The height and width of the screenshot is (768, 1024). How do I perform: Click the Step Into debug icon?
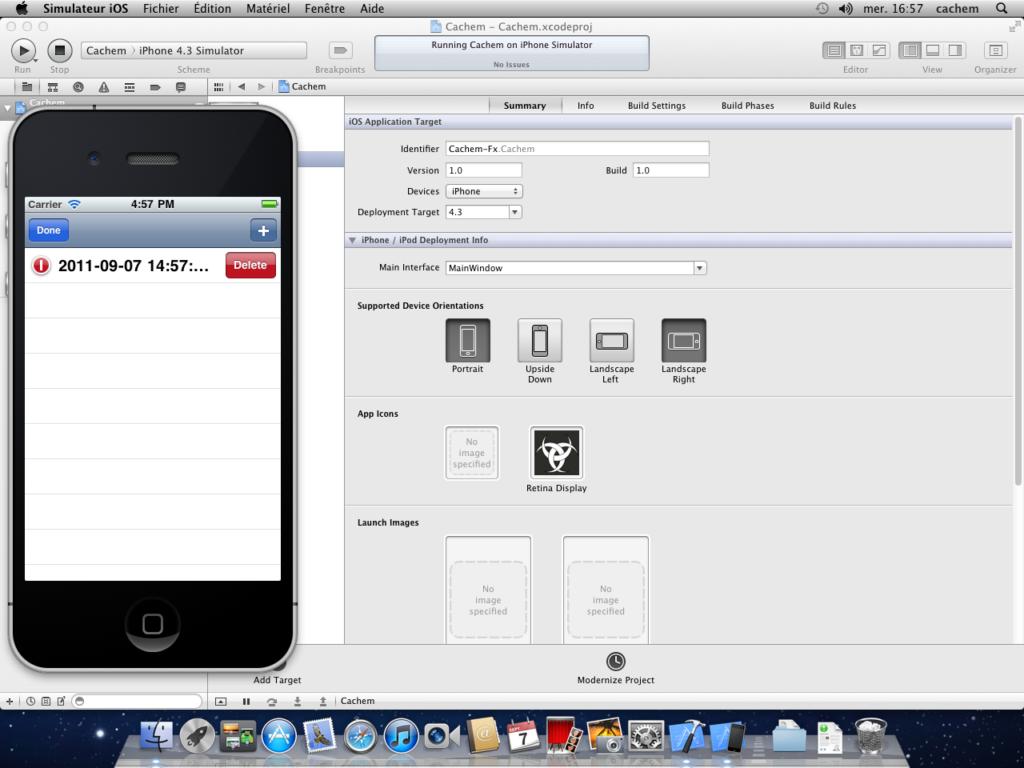tap(297, 701)
